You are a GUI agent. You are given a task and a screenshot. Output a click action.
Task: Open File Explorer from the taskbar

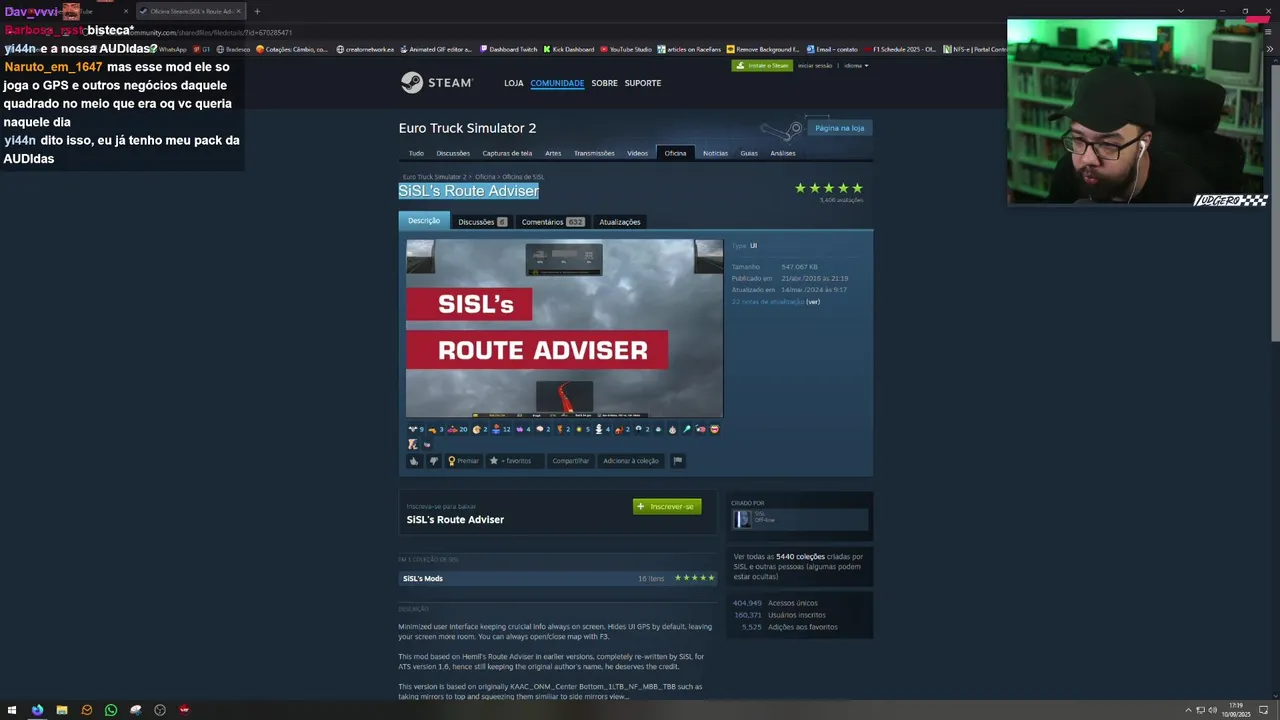click(x=62, y=710)
